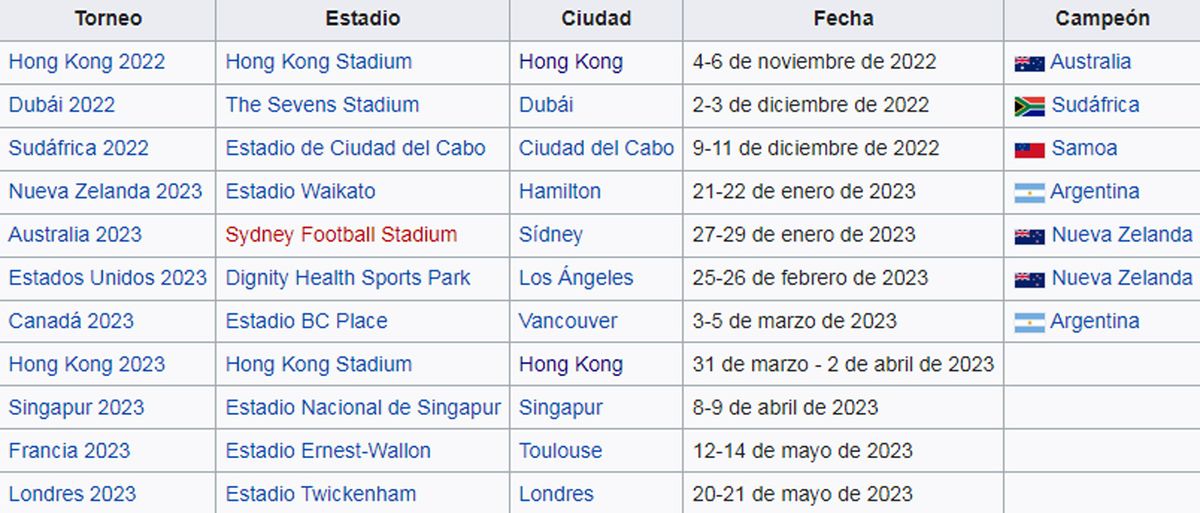Click Argentina flag in Nueva Zelanda 2023 row

pyautogui.click(x=1029, y=192)
